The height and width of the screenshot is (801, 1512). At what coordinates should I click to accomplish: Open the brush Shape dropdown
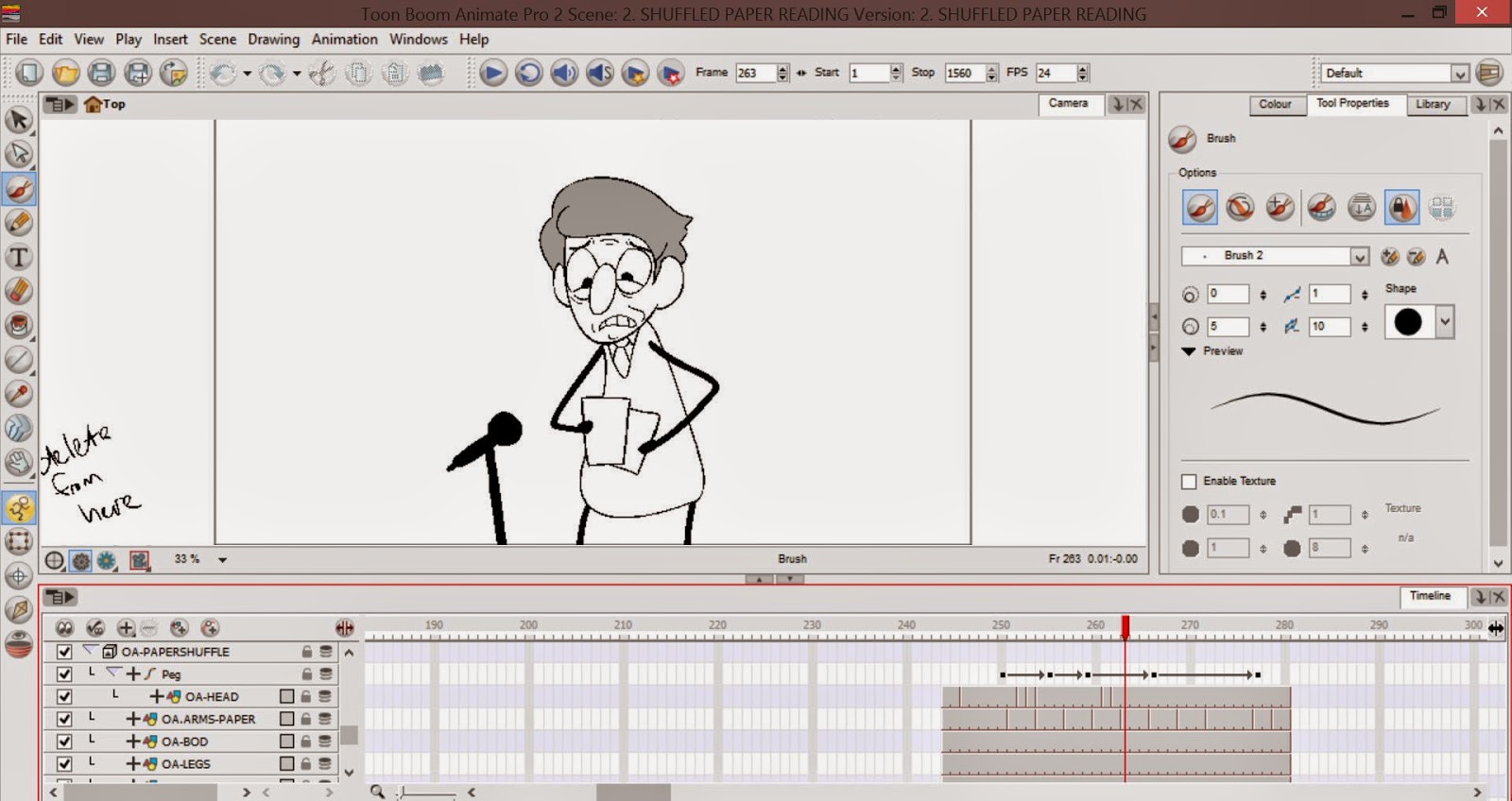(1445, 322)
